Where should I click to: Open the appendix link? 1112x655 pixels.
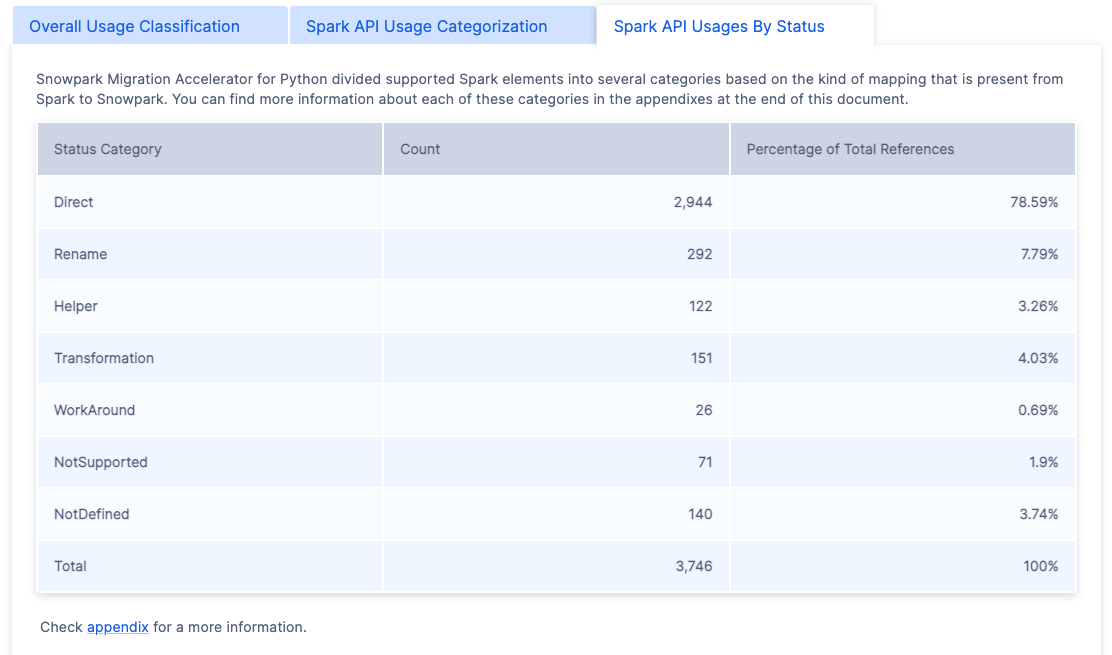[x=117, y=627]
